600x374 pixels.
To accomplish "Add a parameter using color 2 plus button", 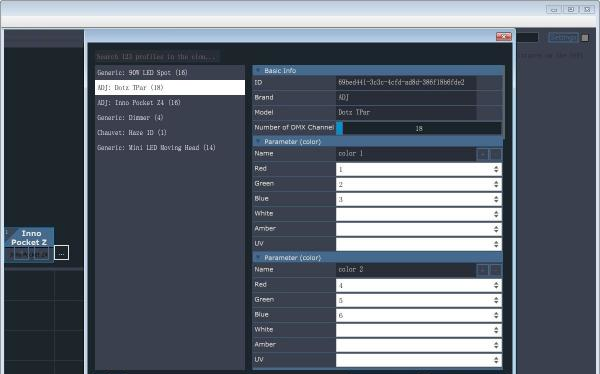I will tap(483, 270).
